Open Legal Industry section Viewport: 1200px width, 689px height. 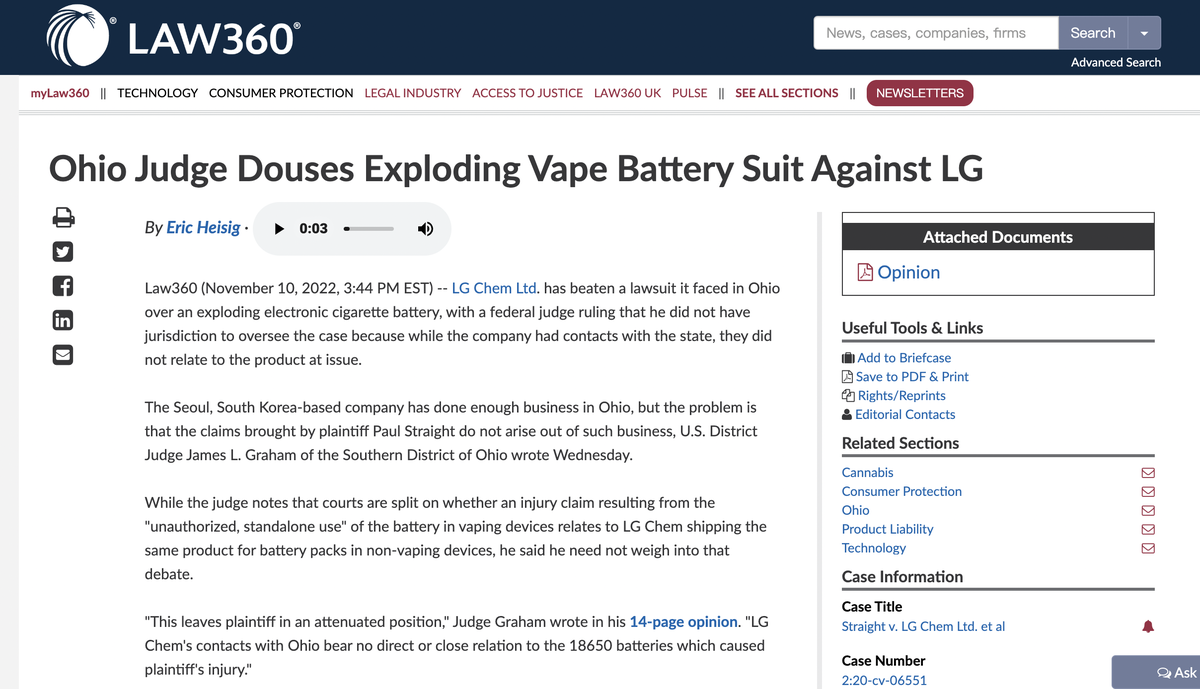[x=413, y=93]
